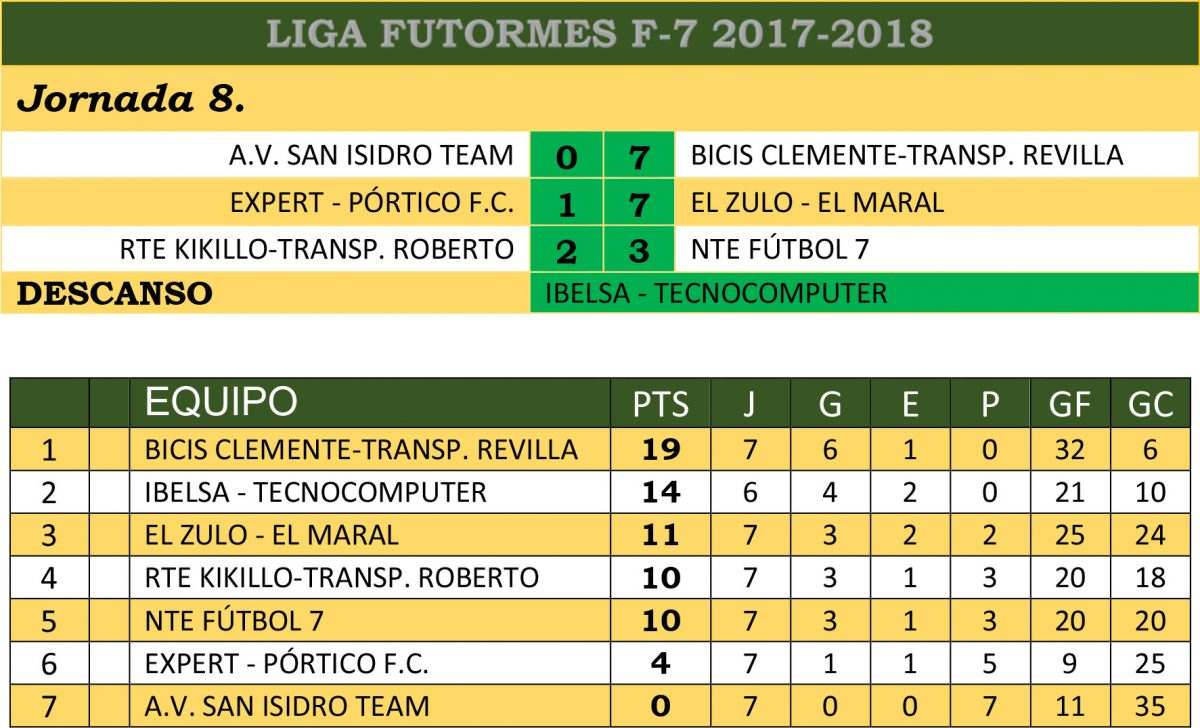1200x728 pixels.
Task: Select the GF column header
Action: [1069, 404]
